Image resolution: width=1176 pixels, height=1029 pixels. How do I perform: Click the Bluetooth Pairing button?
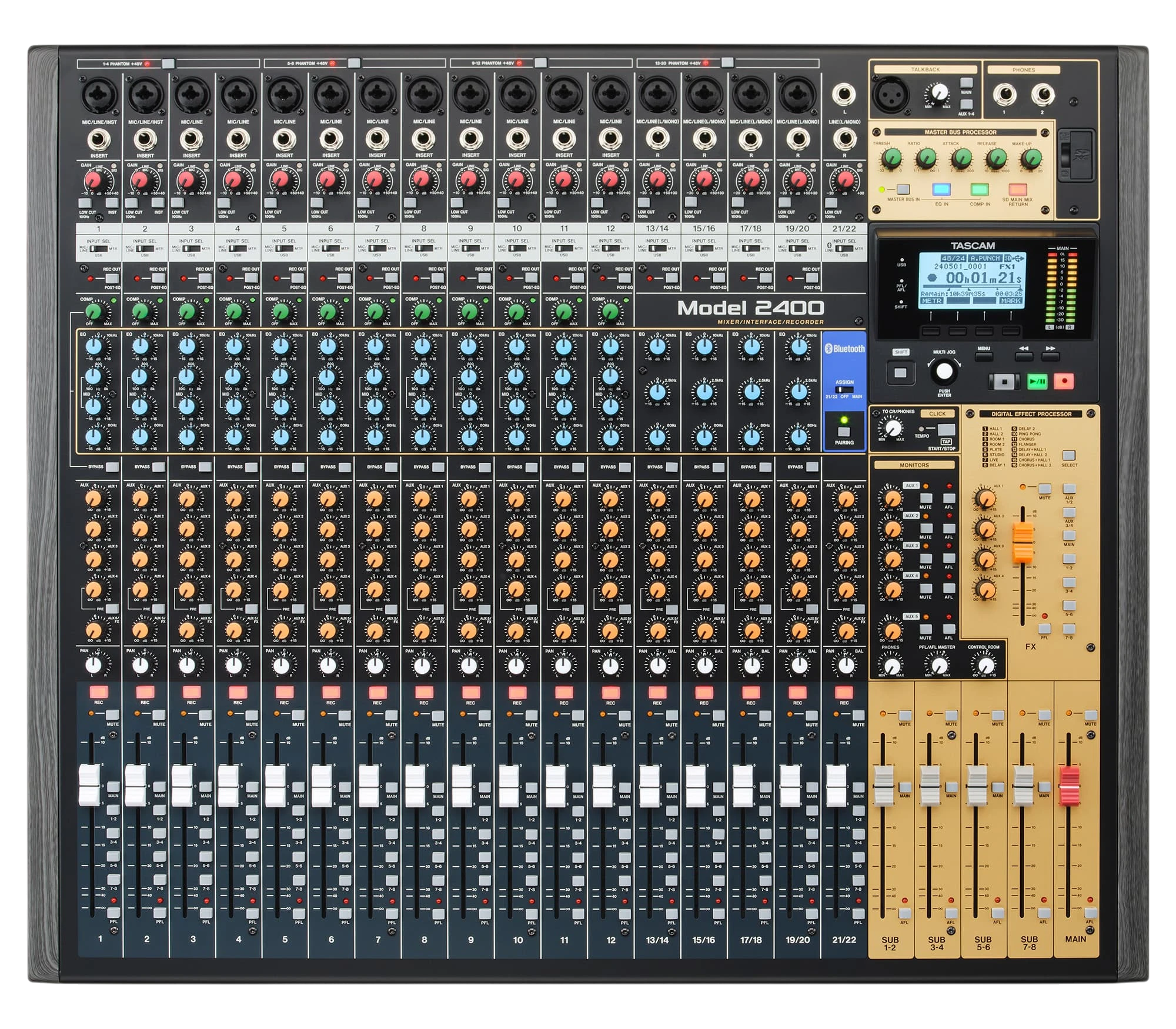(844, 432)
